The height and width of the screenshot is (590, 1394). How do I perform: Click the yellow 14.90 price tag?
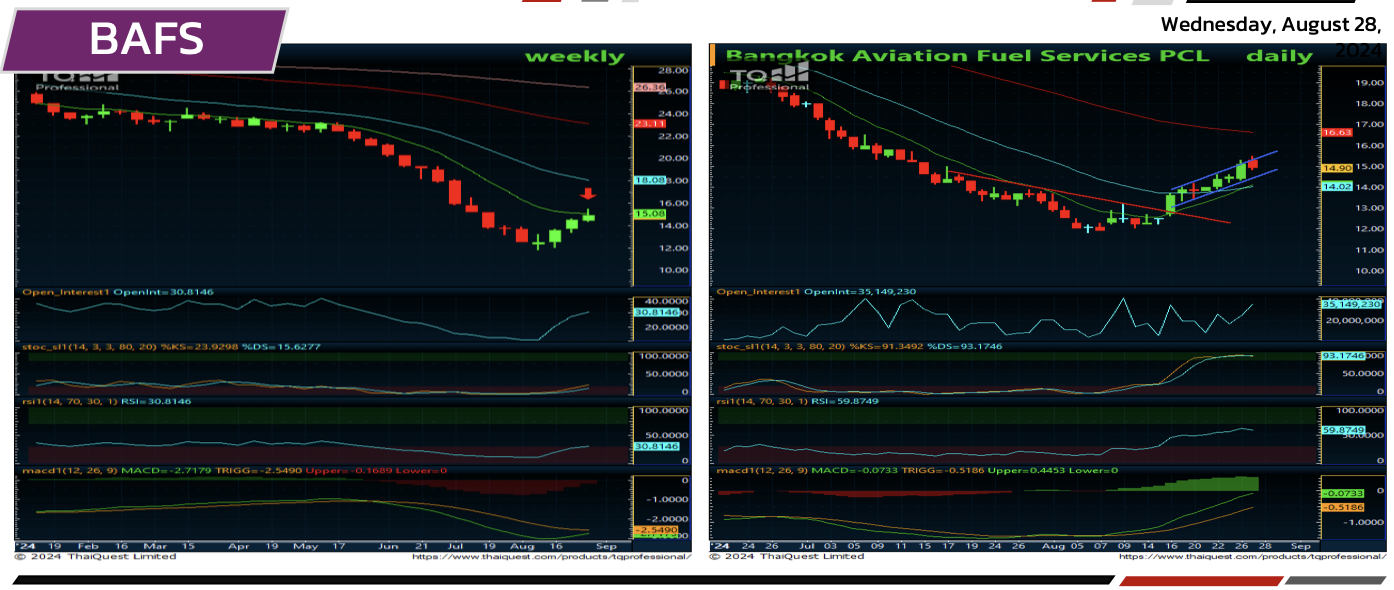(1337, 168)
